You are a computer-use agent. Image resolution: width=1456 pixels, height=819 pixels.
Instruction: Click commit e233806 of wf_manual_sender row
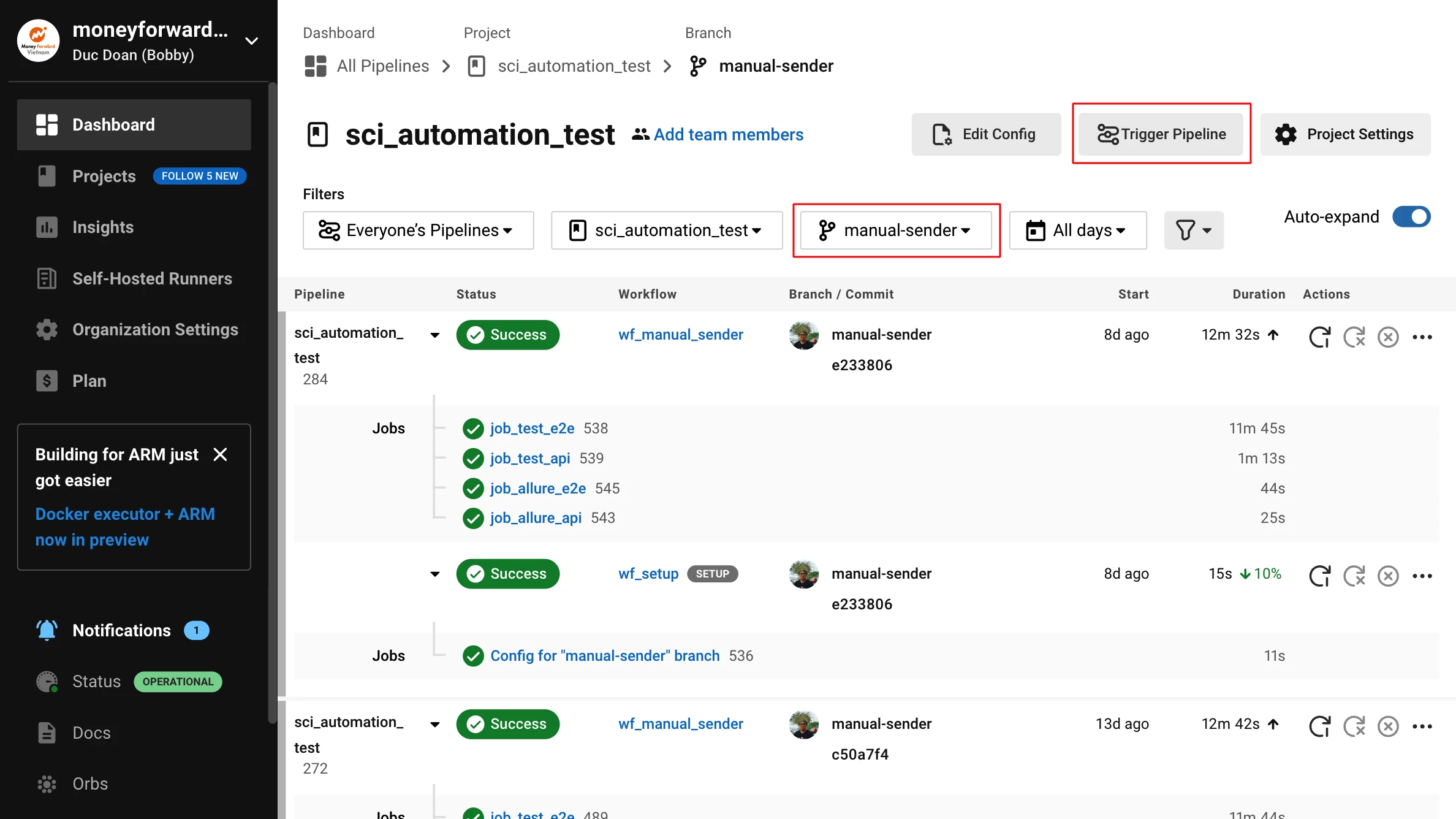[862, 365]
